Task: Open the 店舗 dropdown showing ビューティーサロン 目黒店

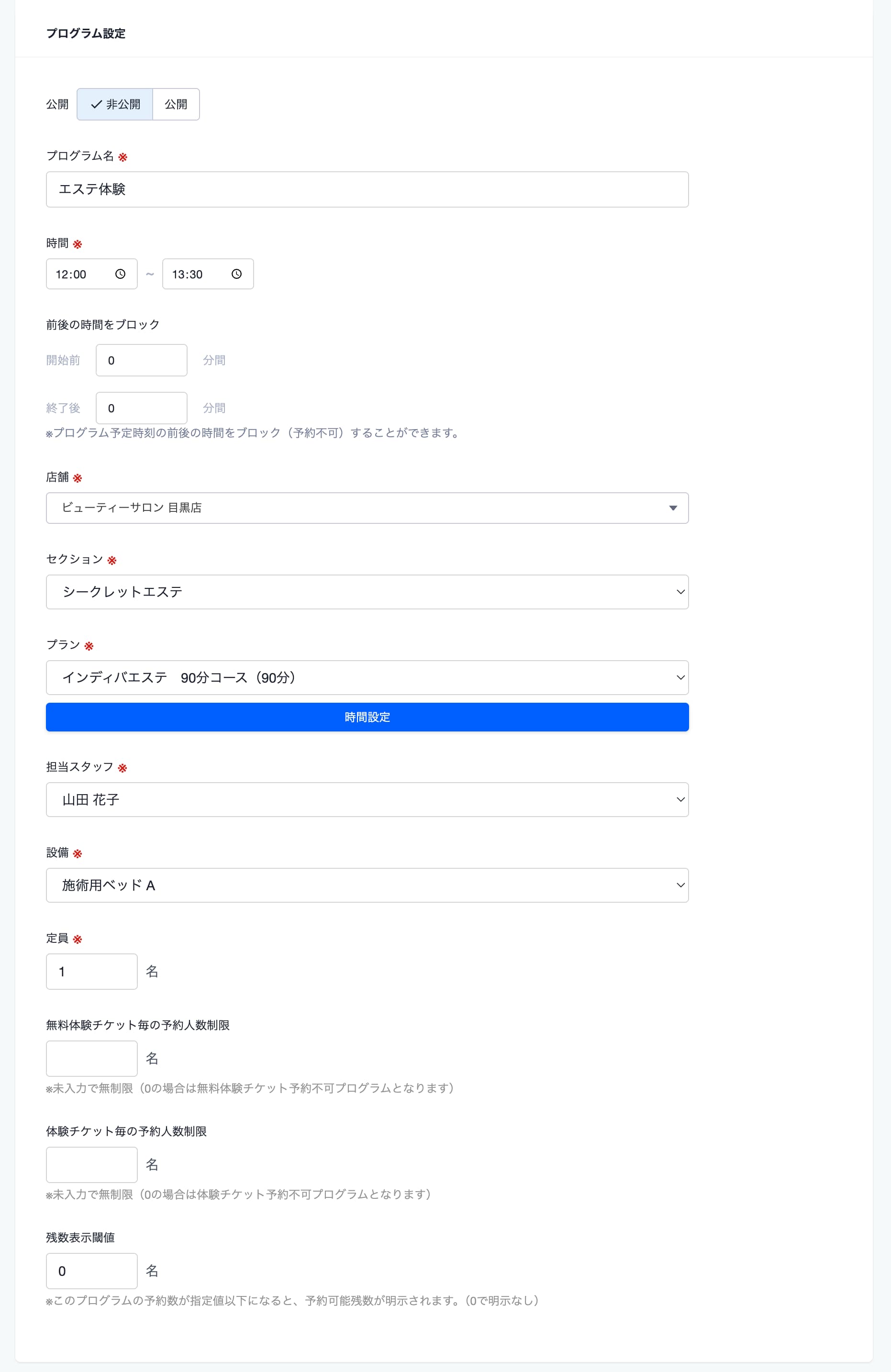Action: (x=368, y=508)
